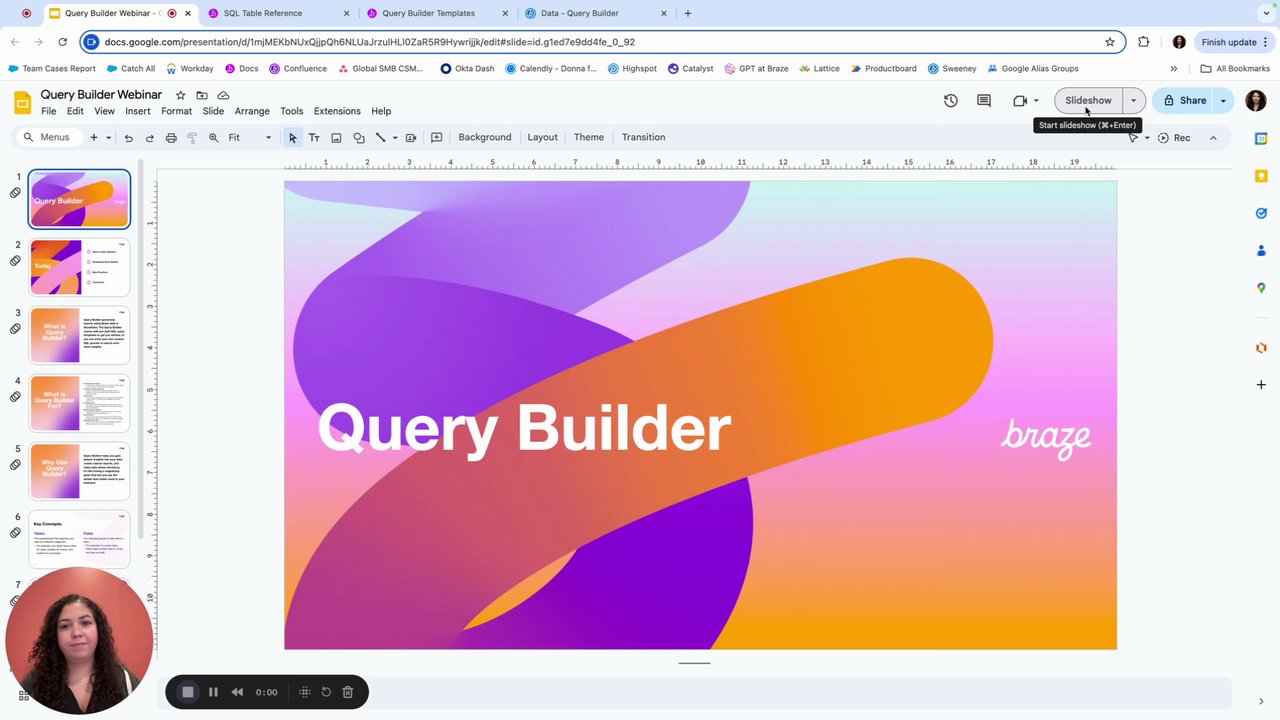Open the video call options arrow
This screenshot has width=1280, height=720.
coord(1036,100)
